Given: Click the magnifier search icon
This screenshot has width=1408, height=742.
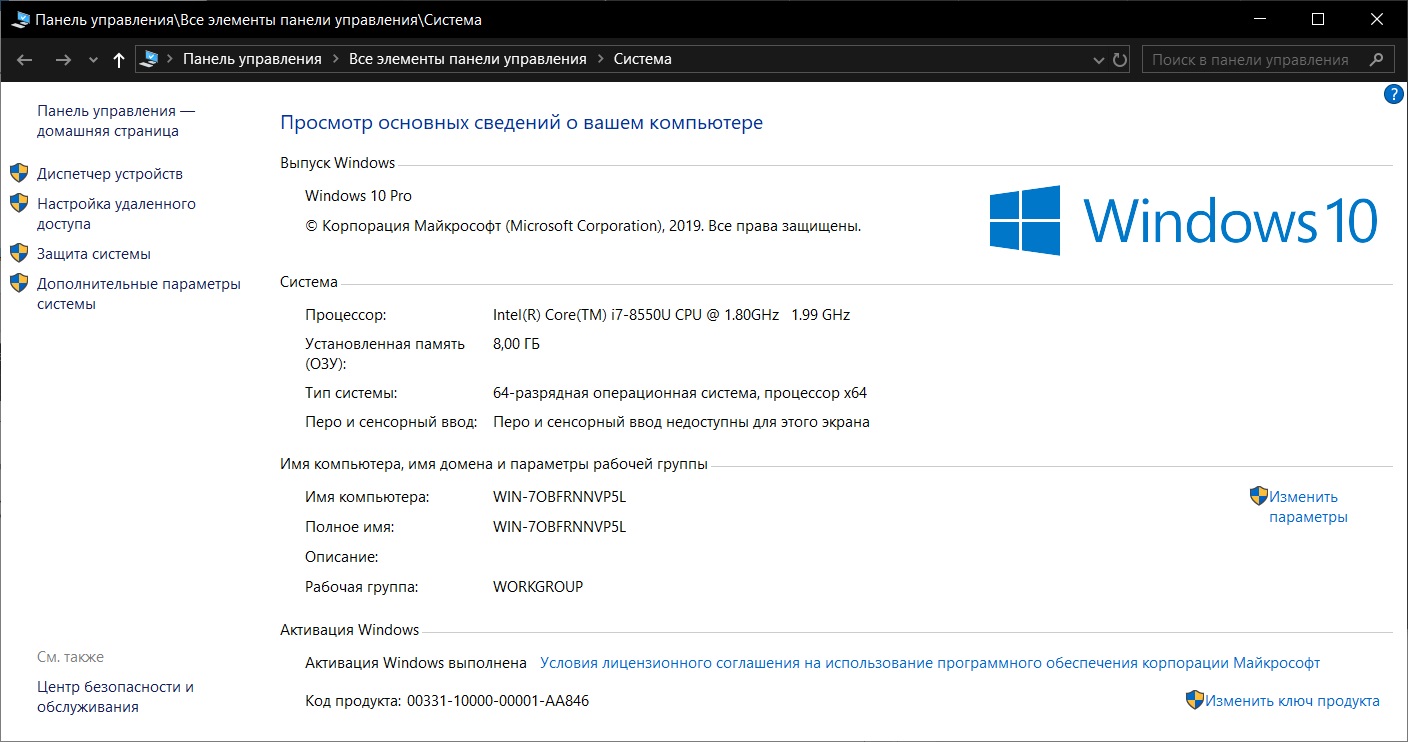Looking at the screenshot, I should (x=1377, y=59).
